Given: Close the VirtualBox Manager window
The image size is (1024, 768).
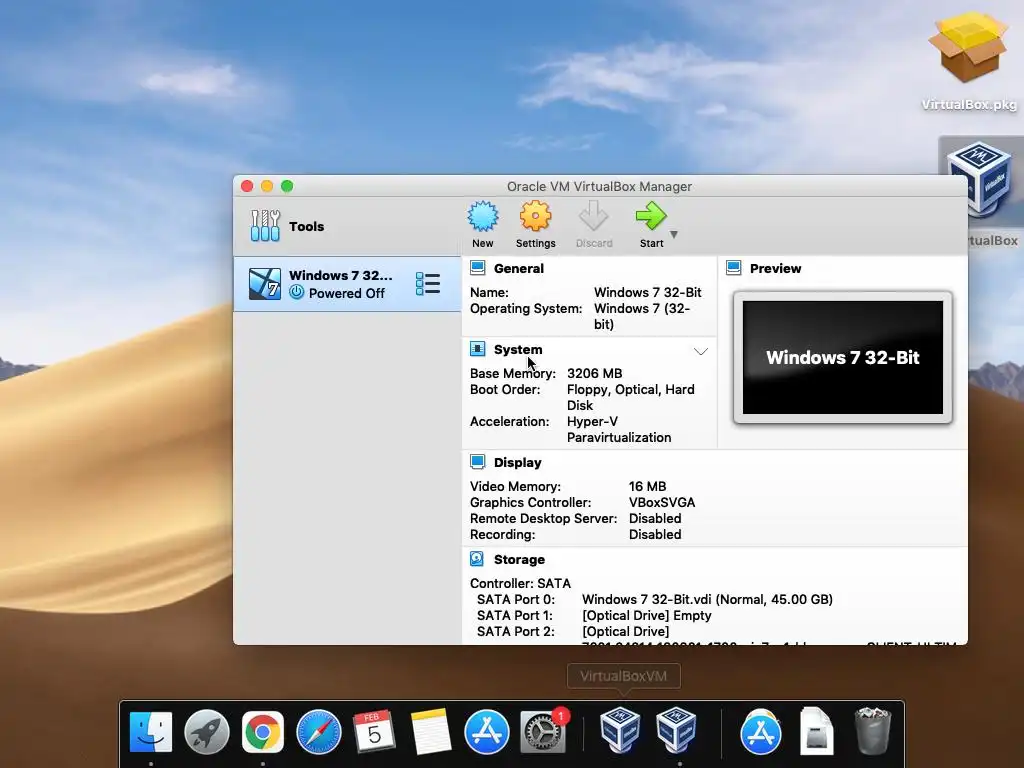Looking at the screenshot, I should click(247, 186).
